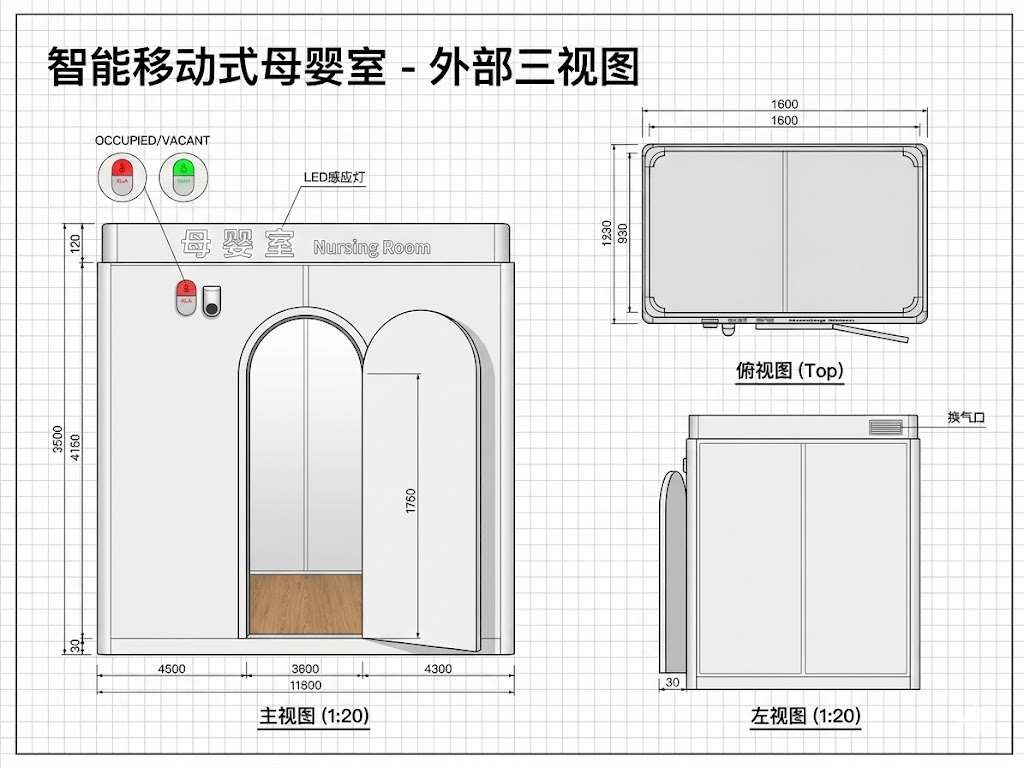Click the 3500 height dimension
Image resolution: width=1024 pixels, height=768 pixels.
tap(57, 439)
